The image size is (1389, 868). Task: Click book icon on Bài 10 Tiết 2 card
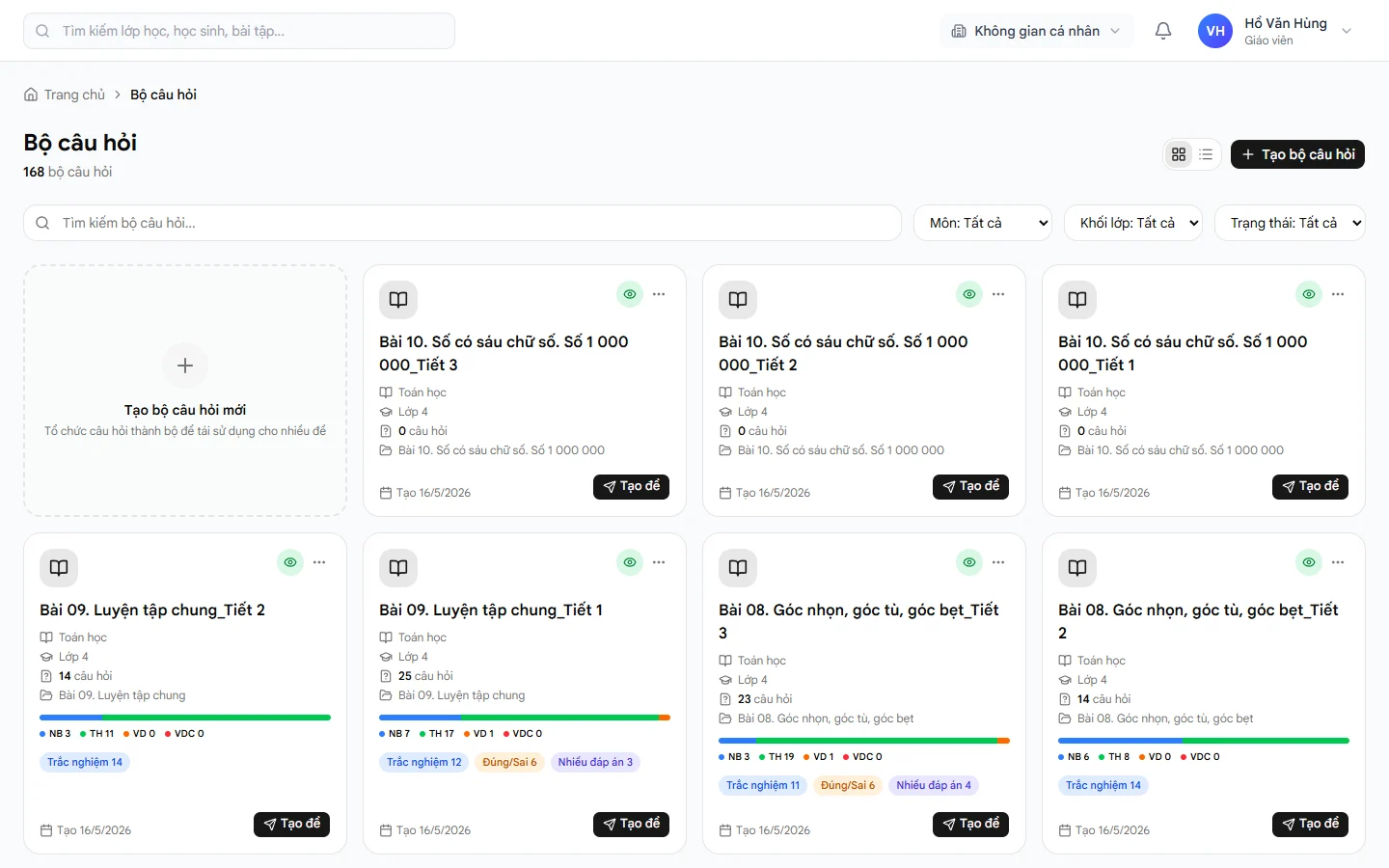(738, 300)
